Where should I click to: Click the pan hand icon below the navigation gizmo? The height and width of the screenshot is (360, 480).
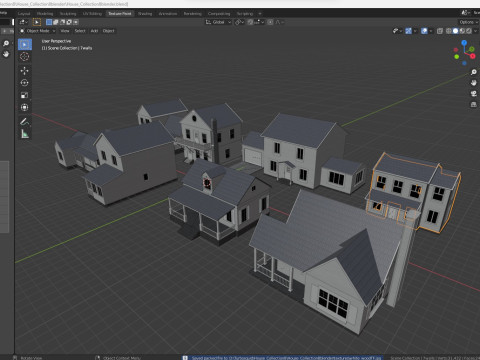474,83
